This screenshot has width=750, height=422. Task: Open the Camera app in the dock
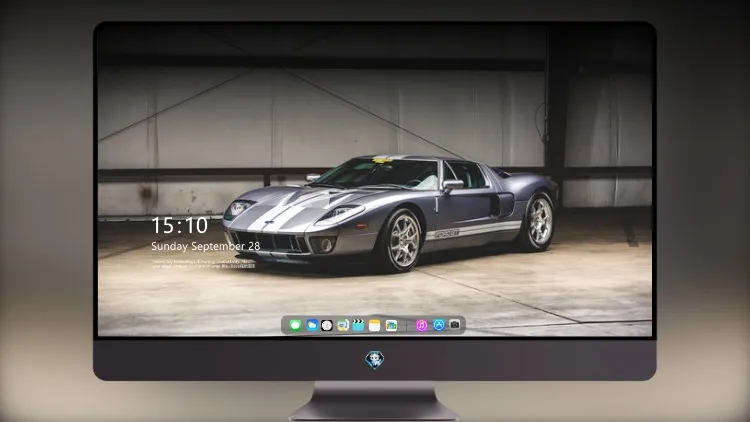[x=454, y=324]
